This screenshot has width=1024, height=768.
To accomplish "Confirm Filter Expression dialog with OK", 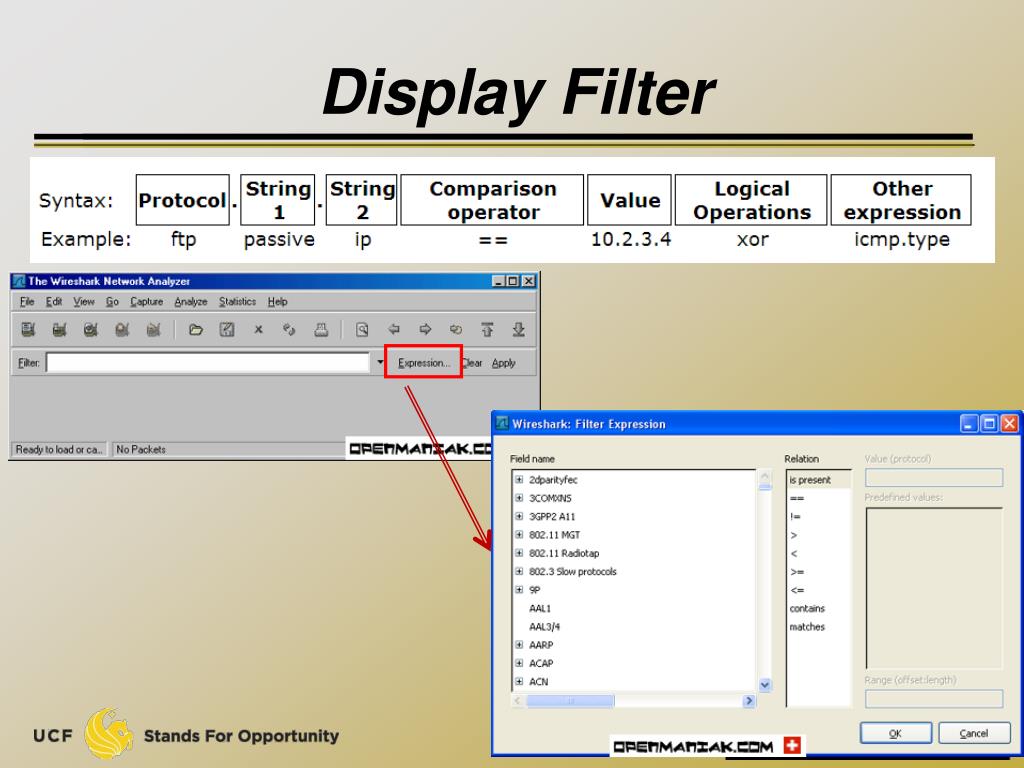I will coord(895,733).
